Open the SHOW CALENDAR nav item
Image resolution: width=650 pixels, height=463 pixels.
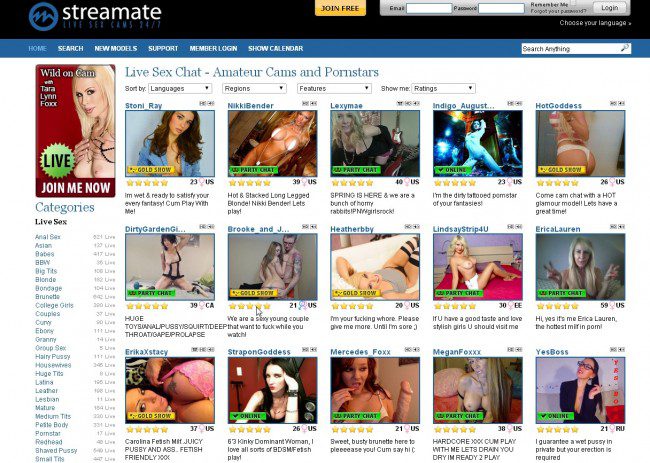(x=276, y=48)
